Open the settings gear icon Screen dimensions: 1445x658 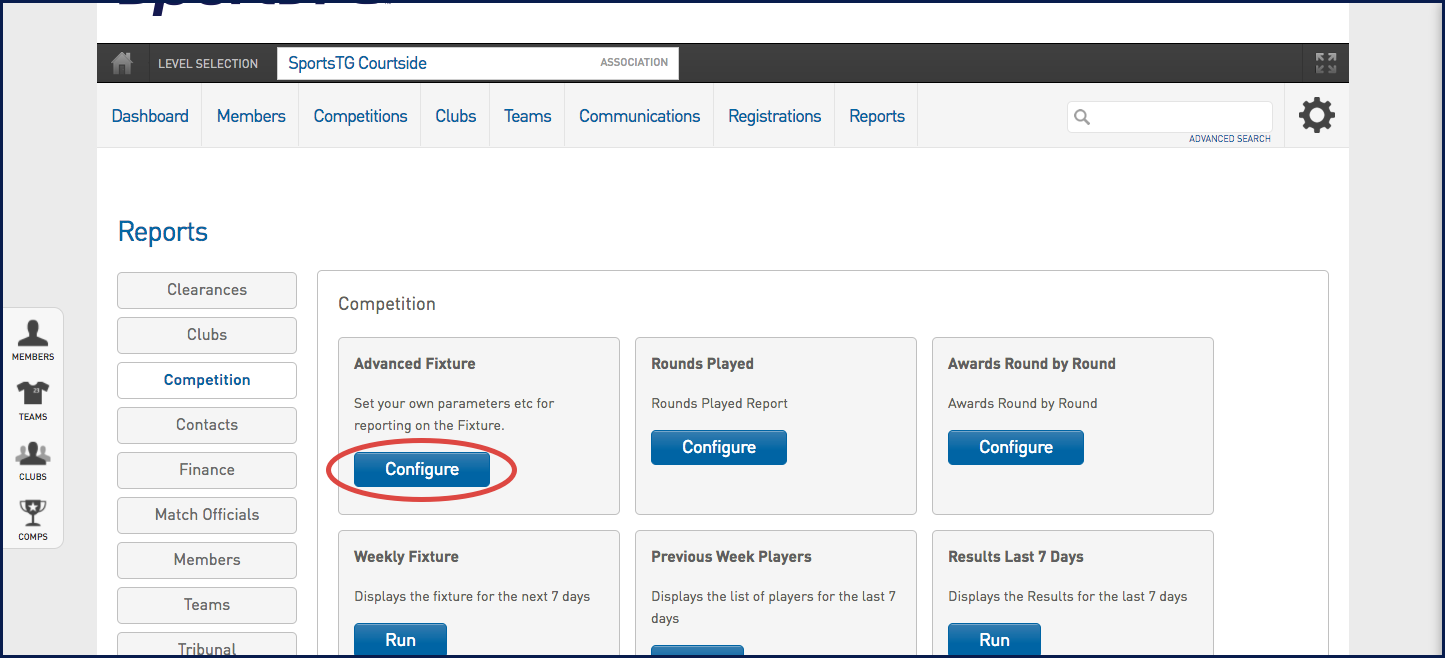[1316, 116]
